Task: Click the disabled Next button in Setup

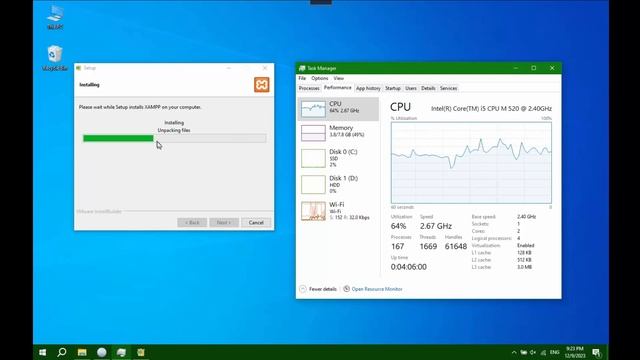Action: pyautogui.click(x=224, y=222)
